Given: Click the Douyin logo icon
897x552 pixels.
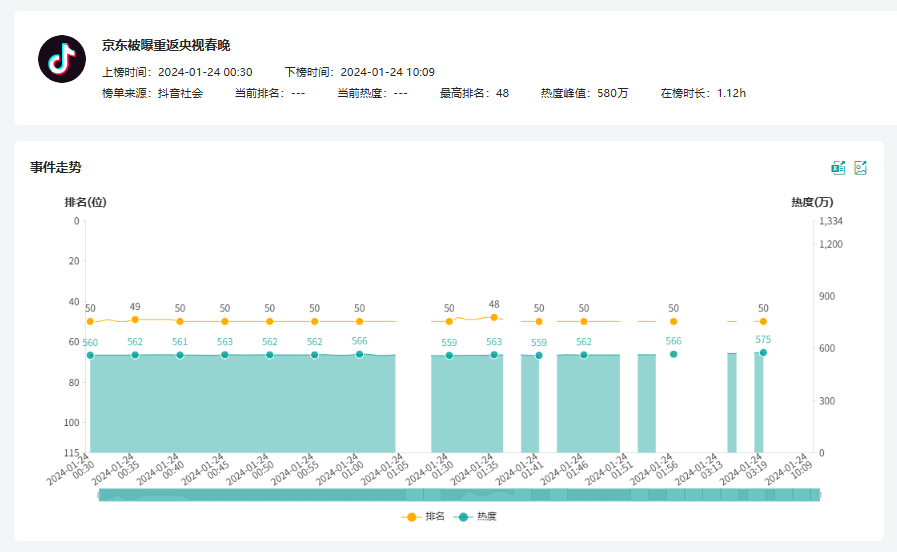Looking at the screenshot, I should click(x=62, y=59).
